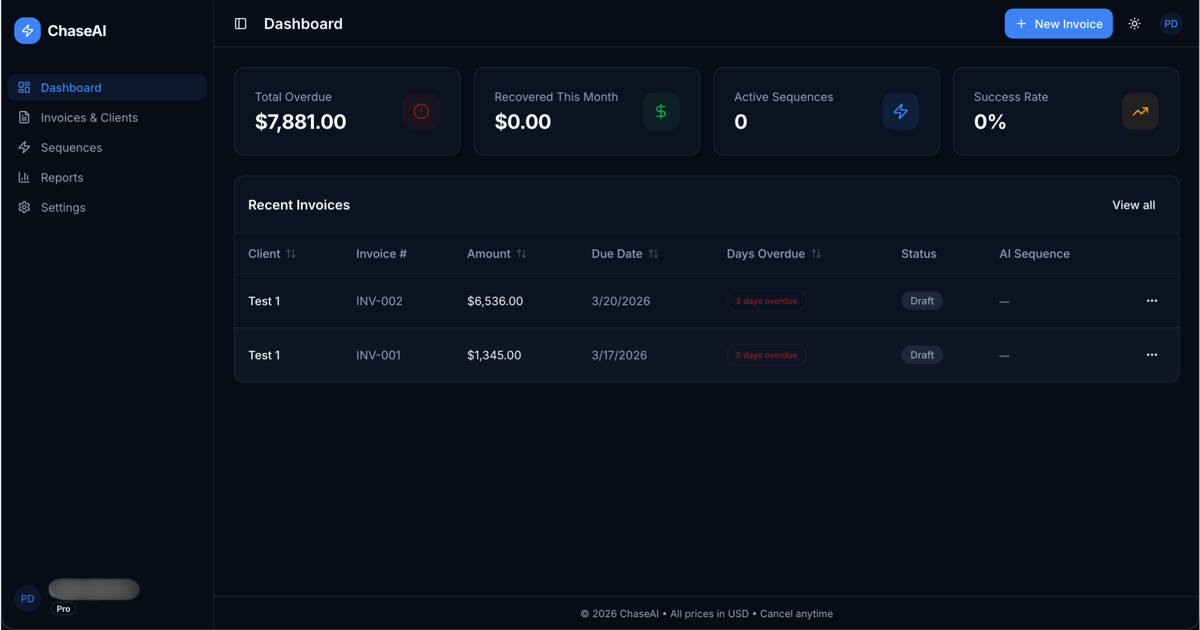Image resolution: width=1200 pixels, height=630 pixels.
Task: Navigate to Sequences
Action: 107,148
